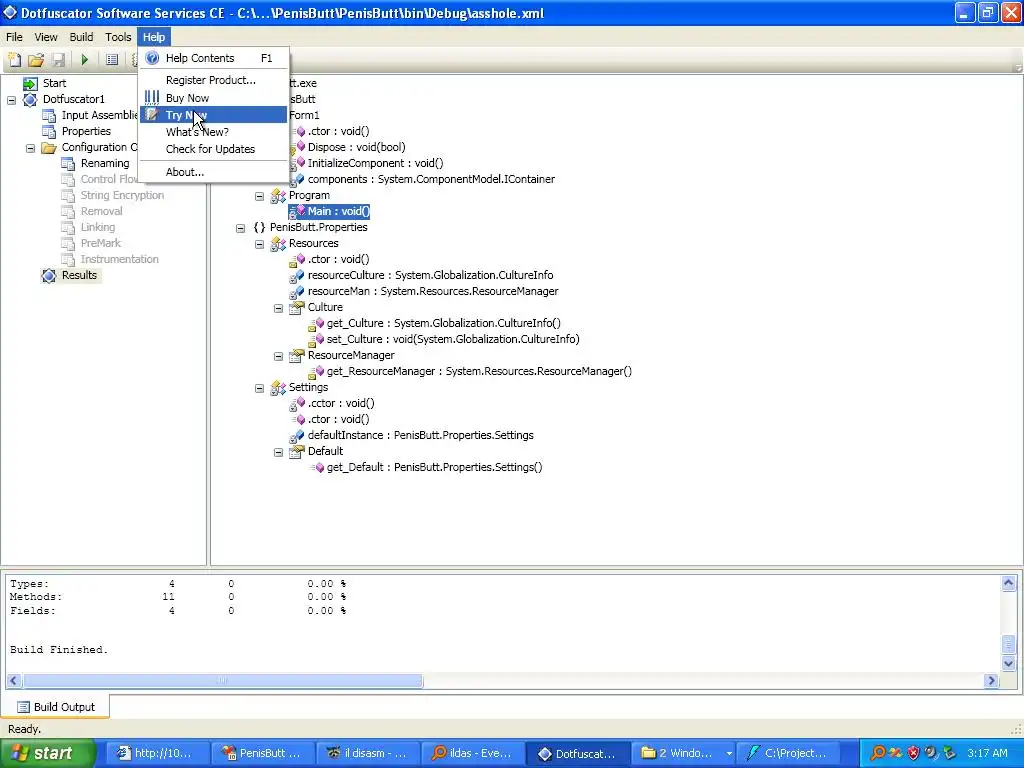Click the build output scroll down arrow

pyautogui.click(x=1008, y=663)
